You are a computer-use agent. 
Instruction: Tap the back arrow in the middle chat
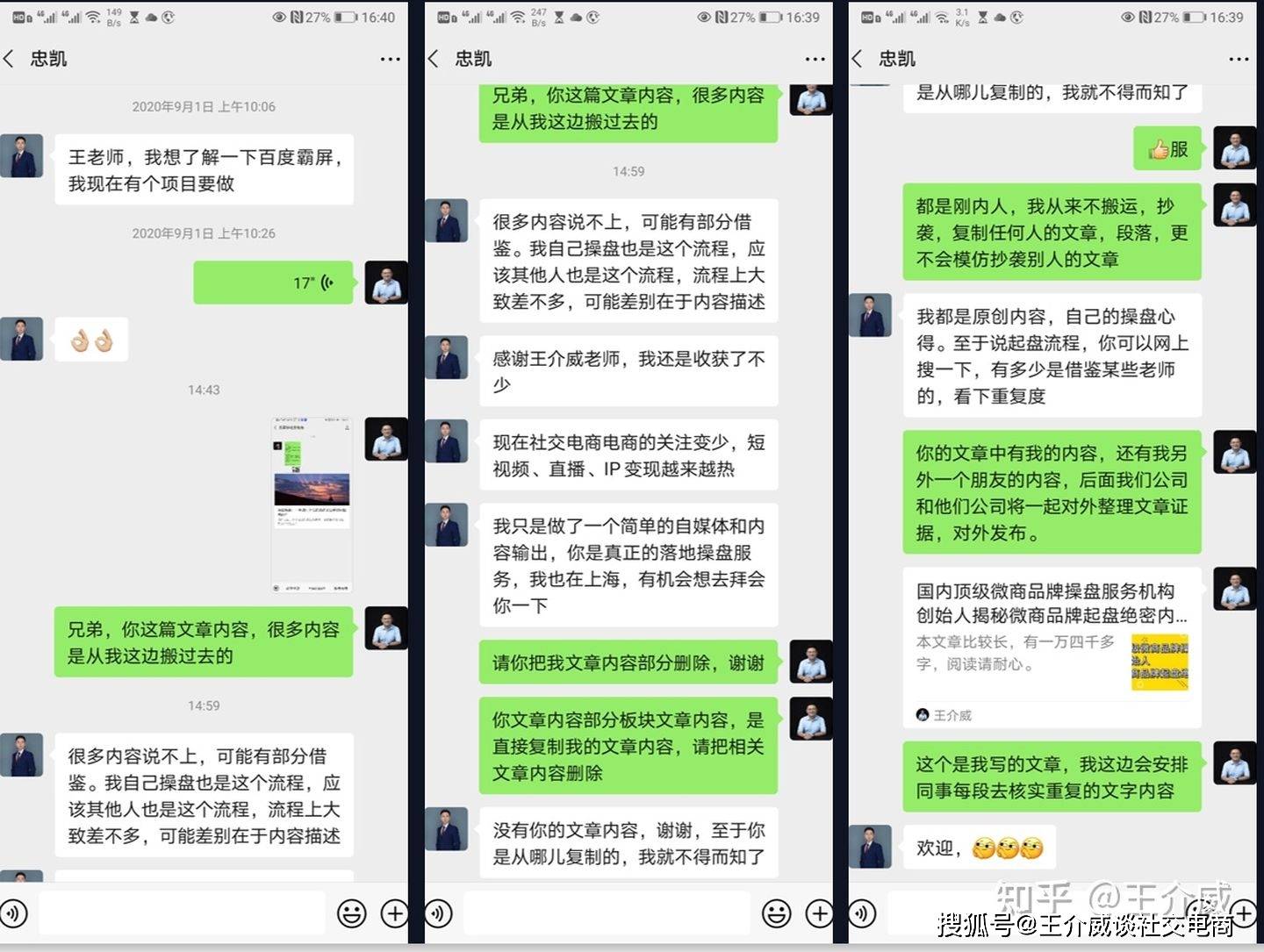[x=434, y=59]
